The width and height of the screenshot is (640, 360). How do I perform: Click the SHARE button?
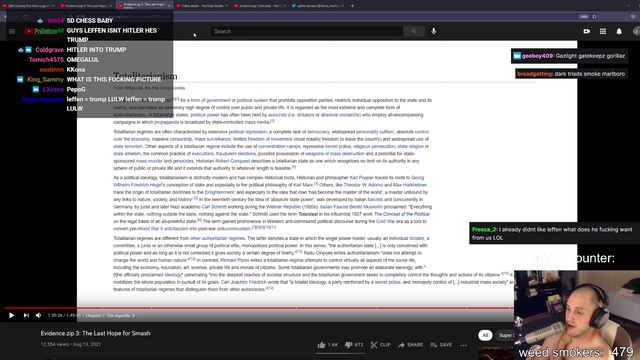pyautogui.click(x=411, y=345)
